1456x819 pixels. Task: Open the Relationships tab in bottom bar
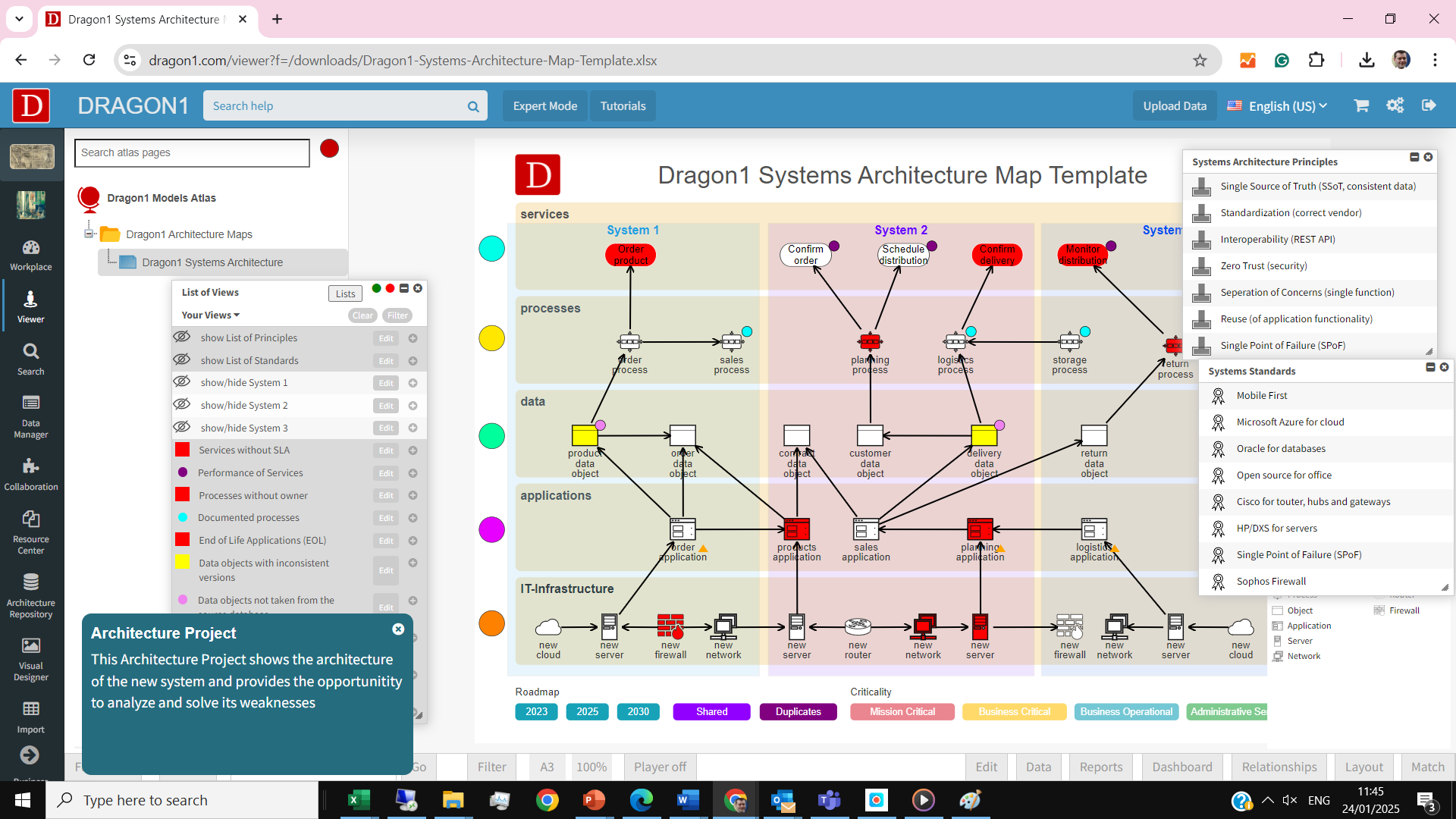[1279, 767]
